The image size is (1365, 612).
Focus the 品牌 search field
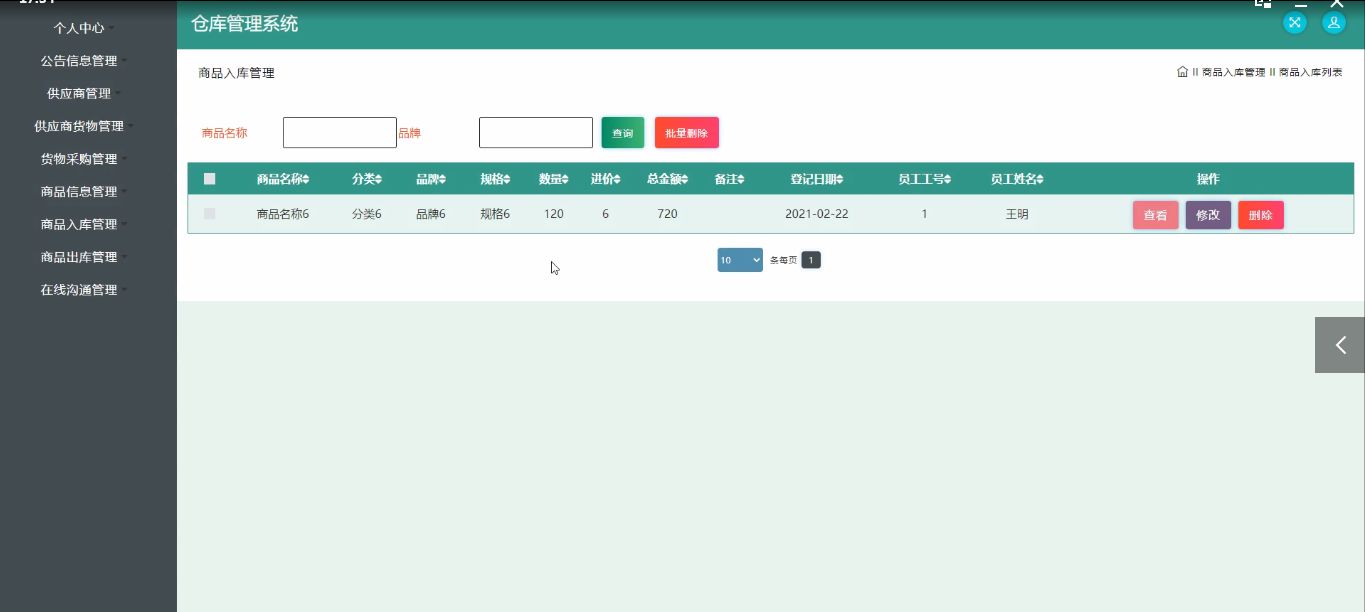(536, 133)
